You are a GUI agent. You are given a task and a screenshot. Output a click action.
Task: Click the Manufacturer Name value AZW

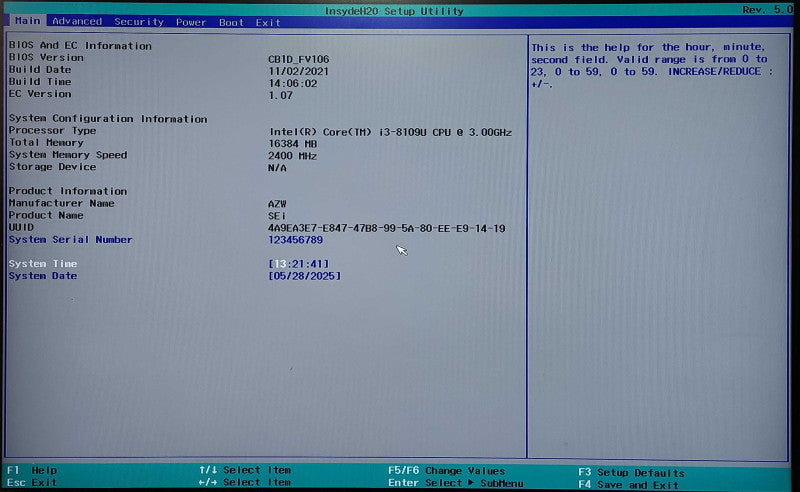point(277,204)
